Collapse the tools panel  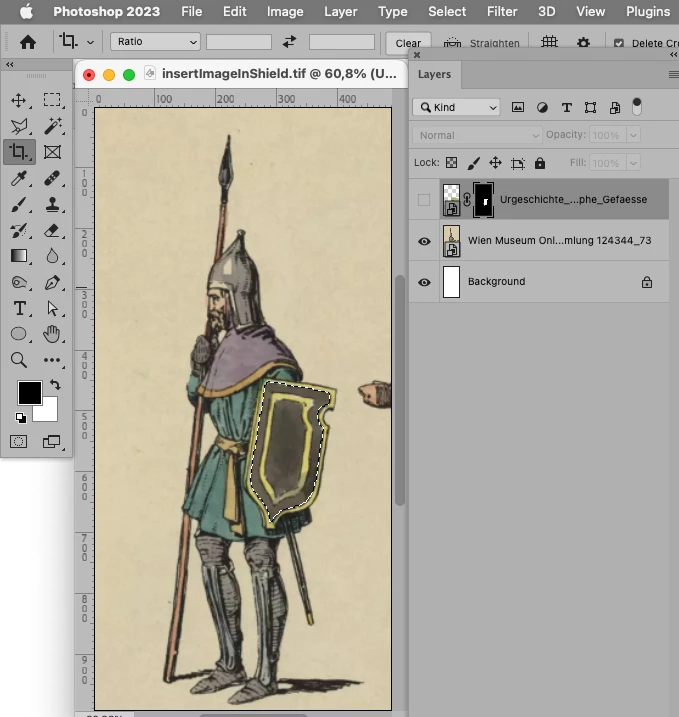(x=10, y=64)
